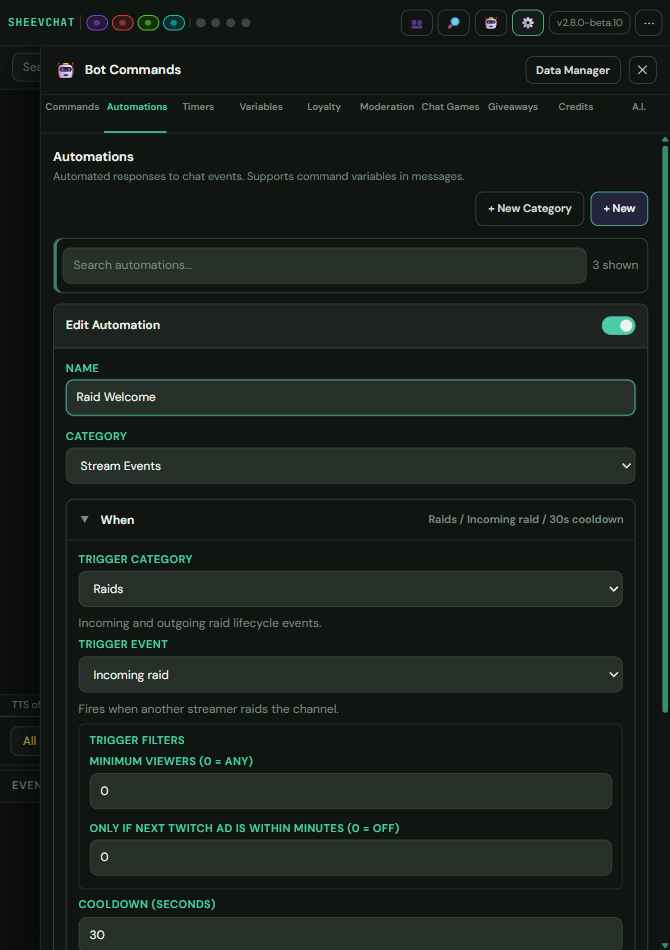Click the SHEEVCHAT logo text

click(x=41, y=22)
